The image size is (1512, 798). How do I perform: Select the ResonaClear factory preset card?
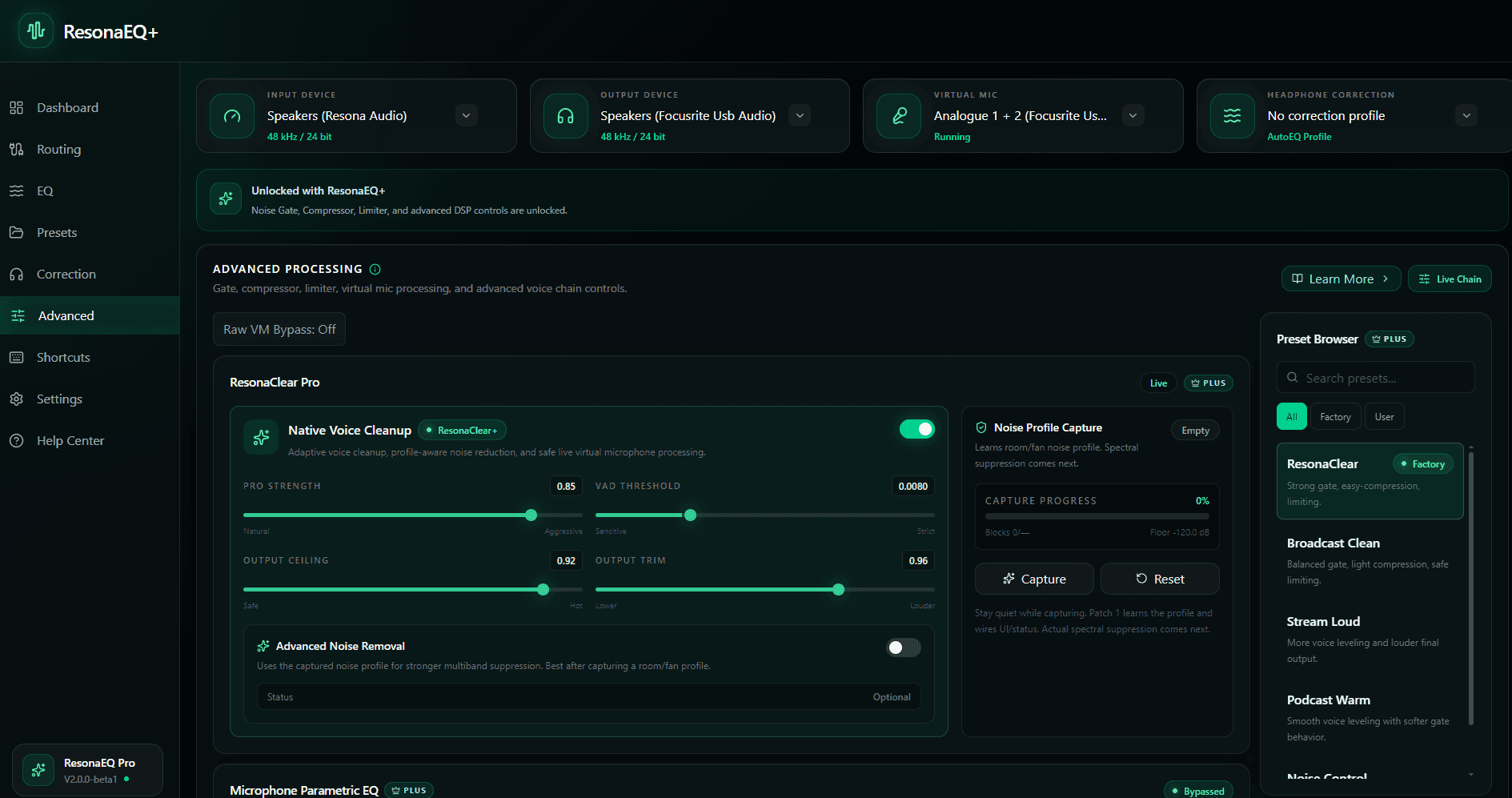[x=1370, y=481]
